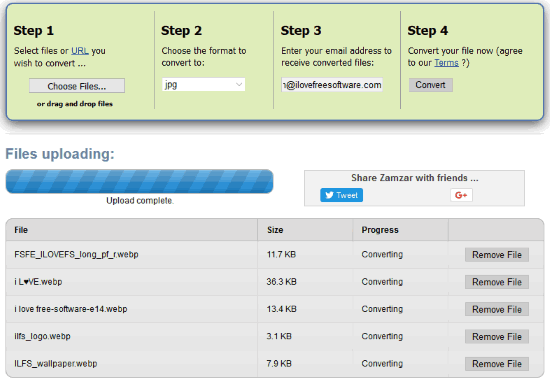Open the jpg format dropdown

click(x=203, y=85)
